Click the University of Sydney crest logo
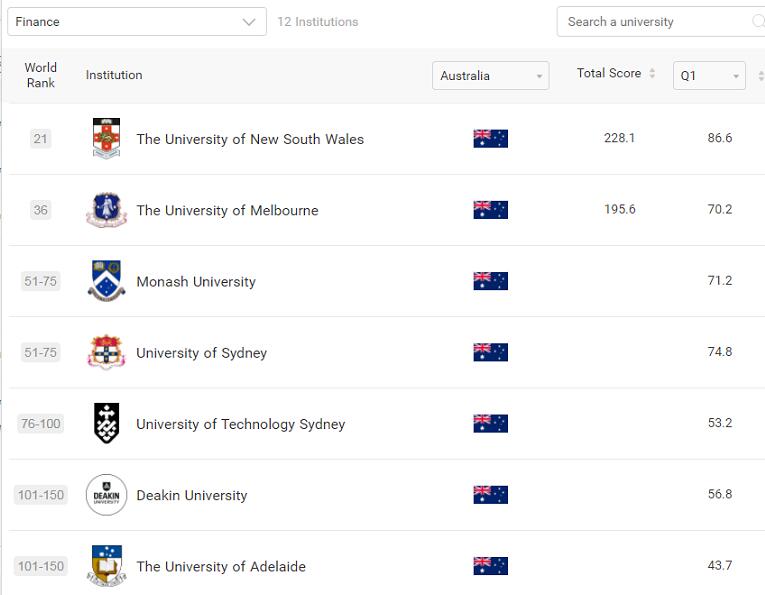 (106, 352)
